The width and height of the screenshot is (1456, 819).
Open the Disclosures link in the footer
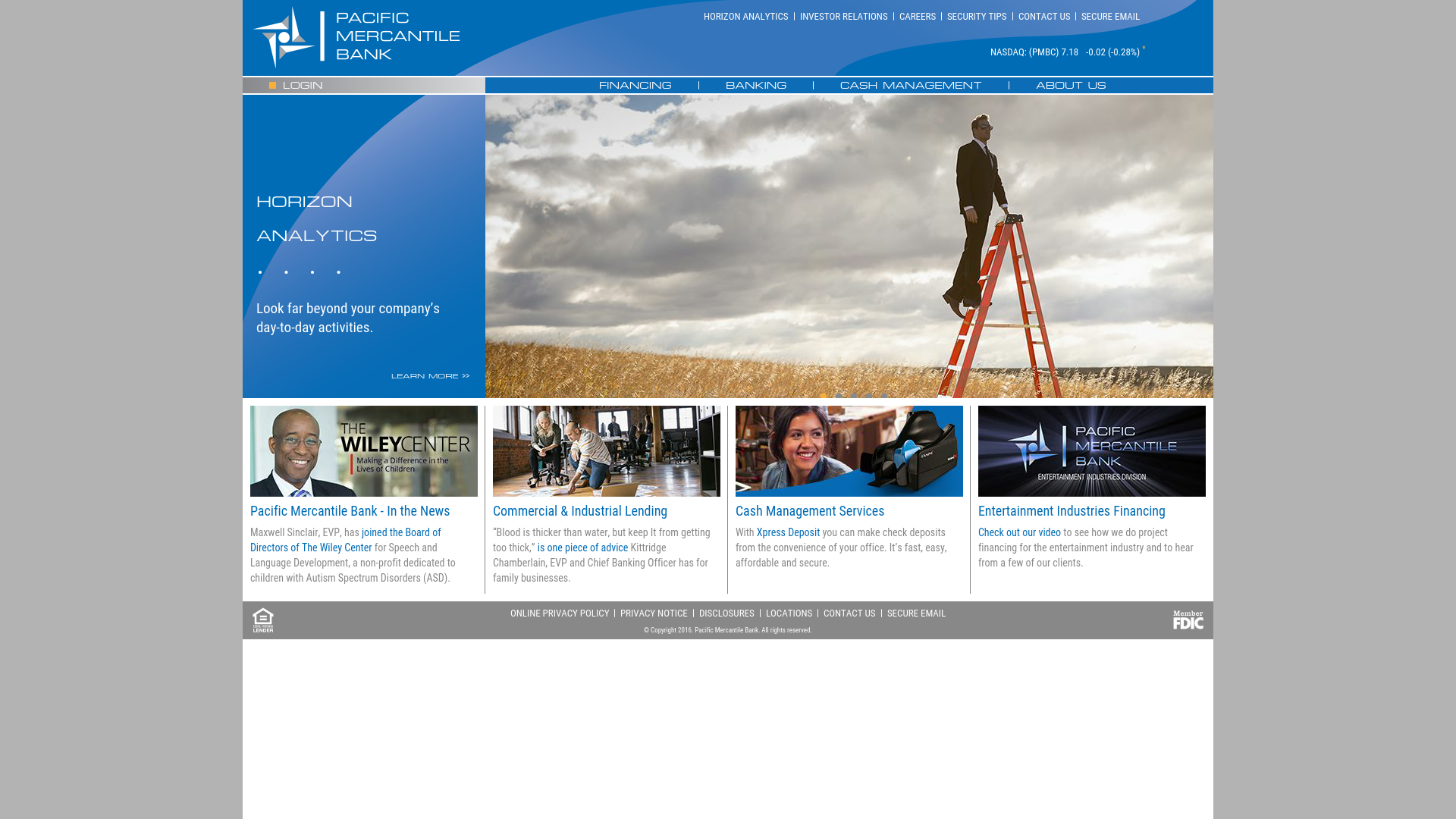(726, 613)
